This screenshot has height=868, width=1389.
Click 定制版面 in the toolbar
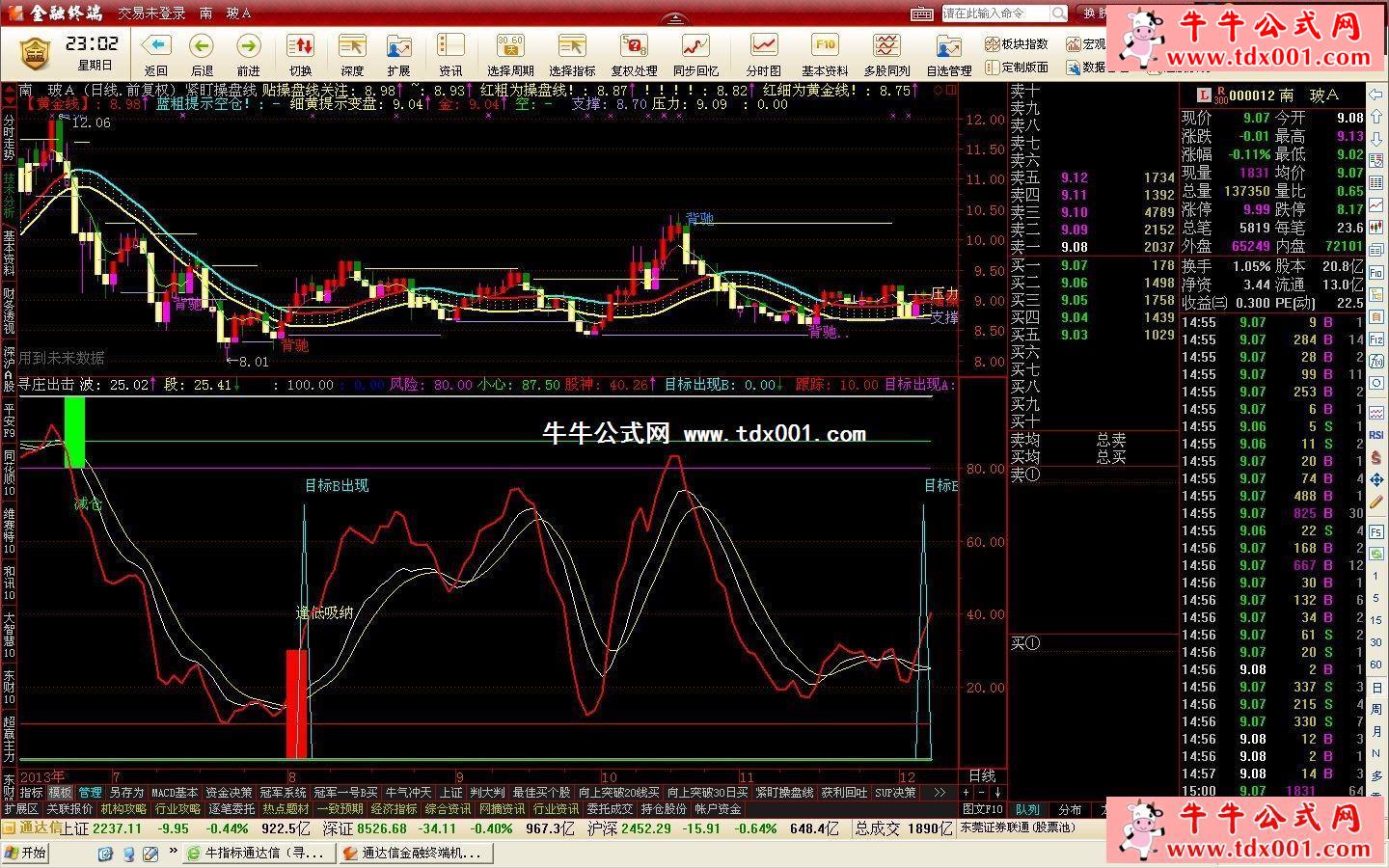(x=1017, y=67)
